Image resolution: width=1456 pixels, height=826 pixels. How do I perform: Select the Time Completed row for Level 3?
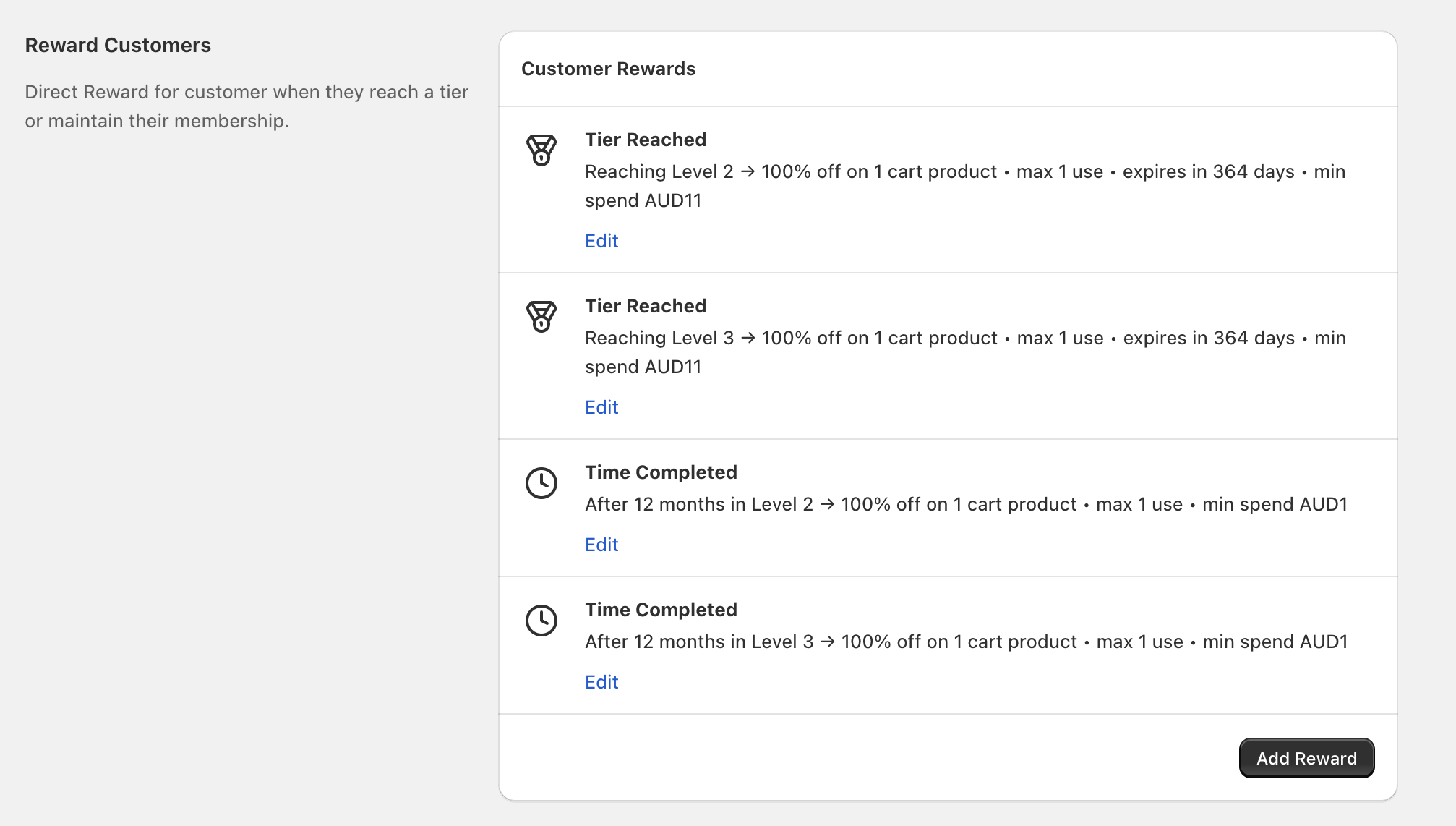click(x=947, y=644)
